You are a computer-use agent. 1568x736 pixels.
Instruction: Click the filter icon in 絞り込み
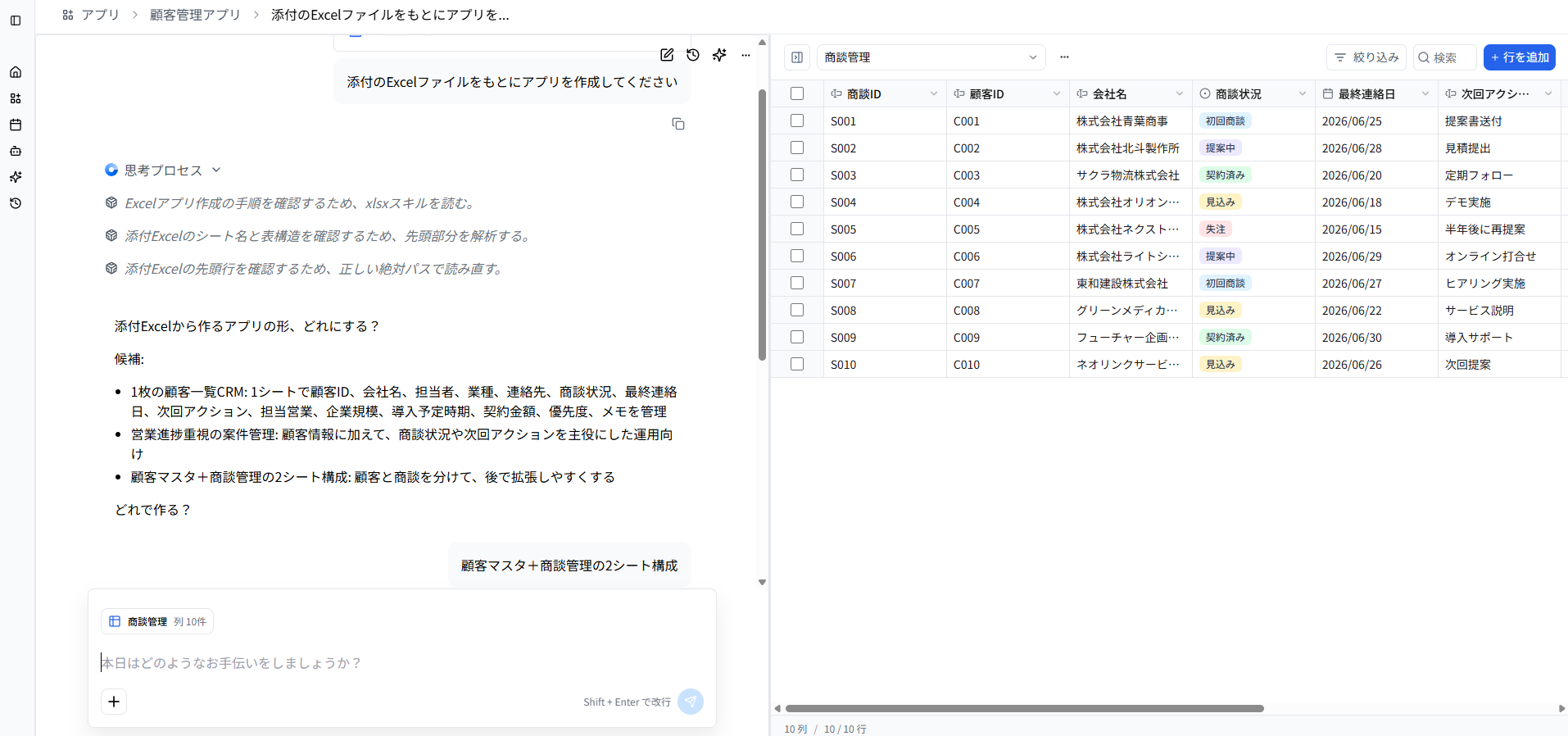coord(1340,57)
